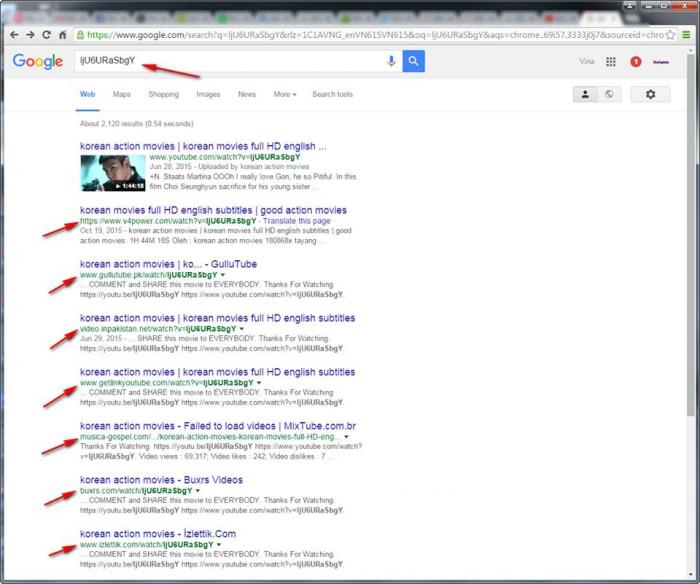The image size is (700, 584).
Task: Open the video.inpakistan.net result title
Action: coord(217,318)
